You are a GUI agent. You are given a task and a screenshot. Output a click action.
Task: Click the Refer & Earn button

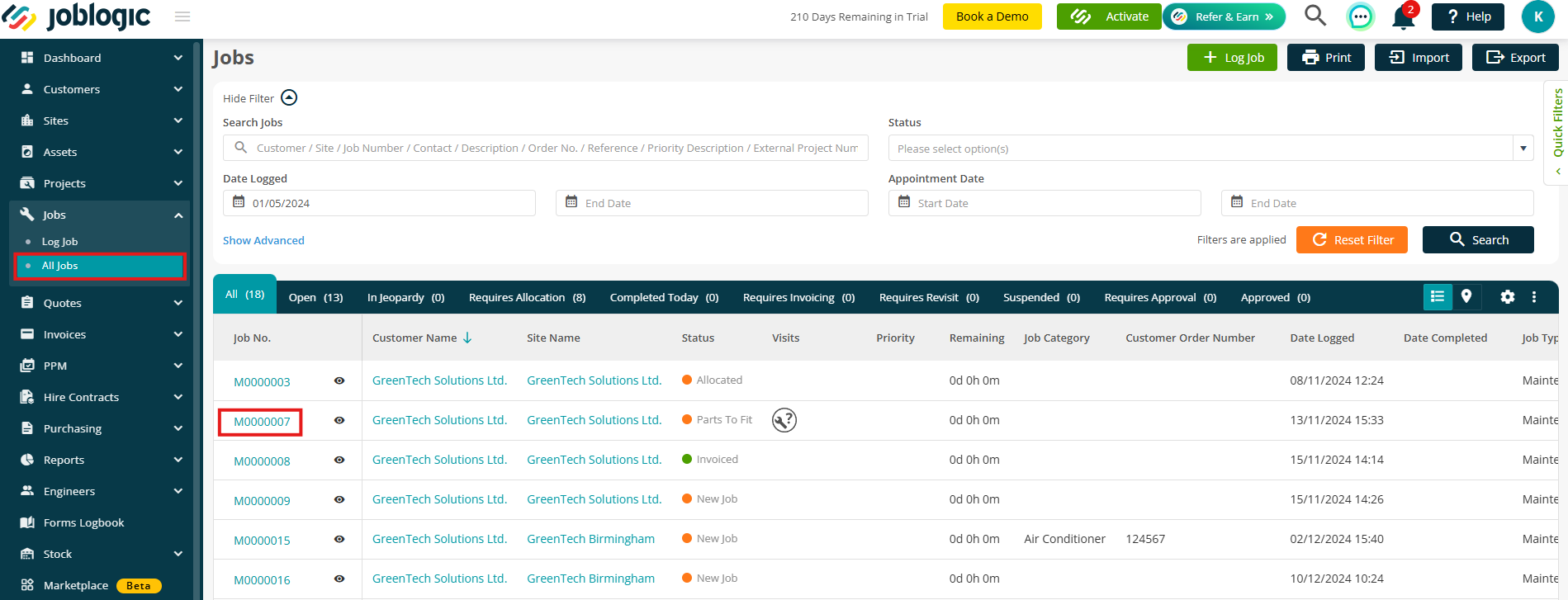(1225, 17)
